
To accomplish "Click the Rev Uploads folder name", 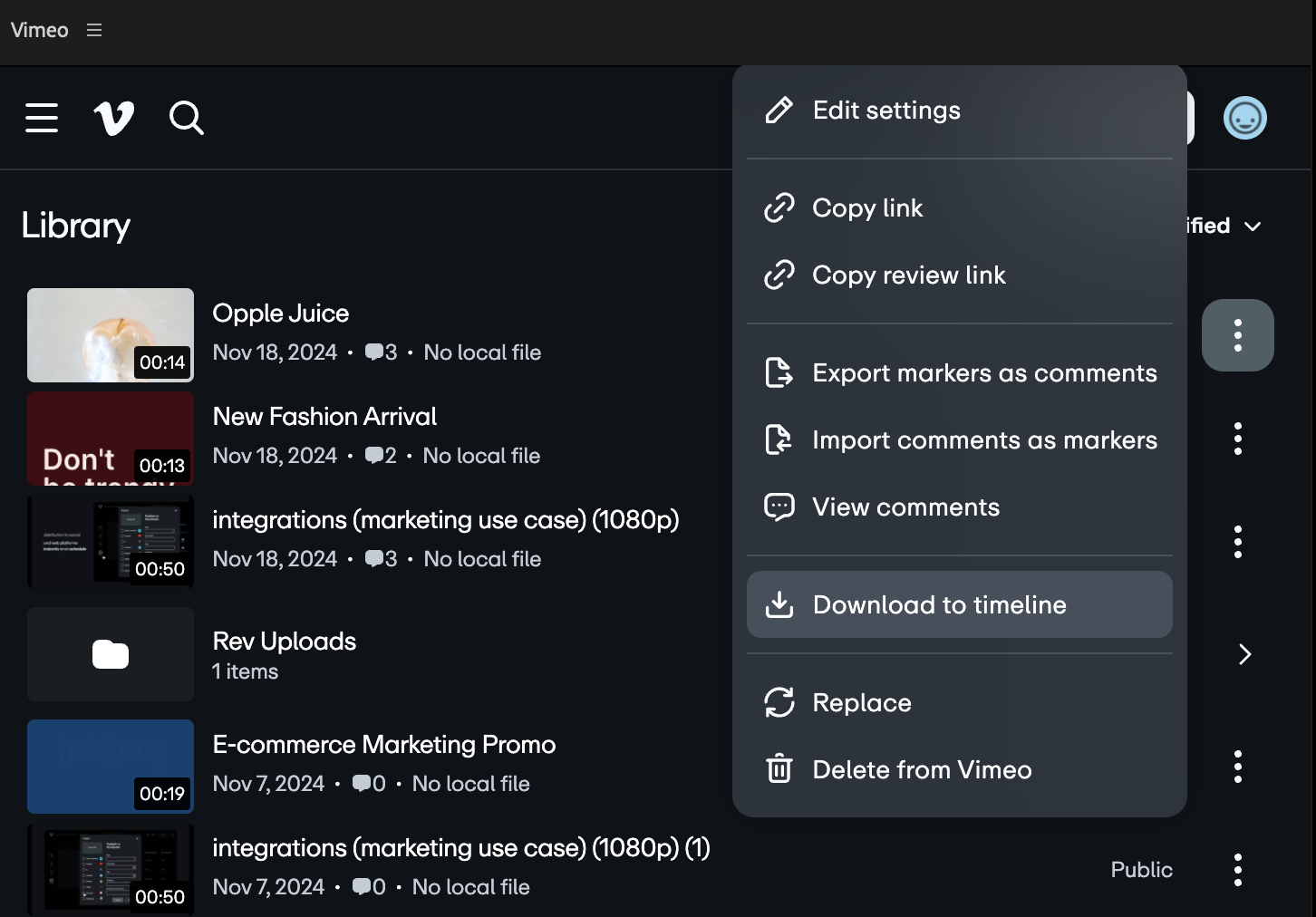I will 284,642.
